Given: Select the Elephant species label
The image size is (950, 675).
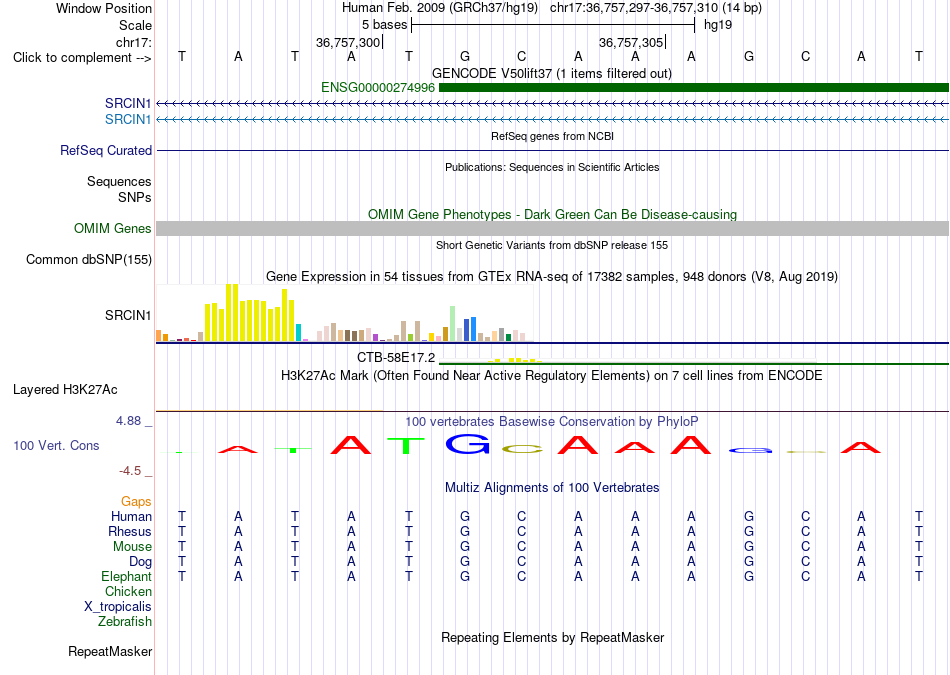Looking at the screenshot, I should pos(127,576).
